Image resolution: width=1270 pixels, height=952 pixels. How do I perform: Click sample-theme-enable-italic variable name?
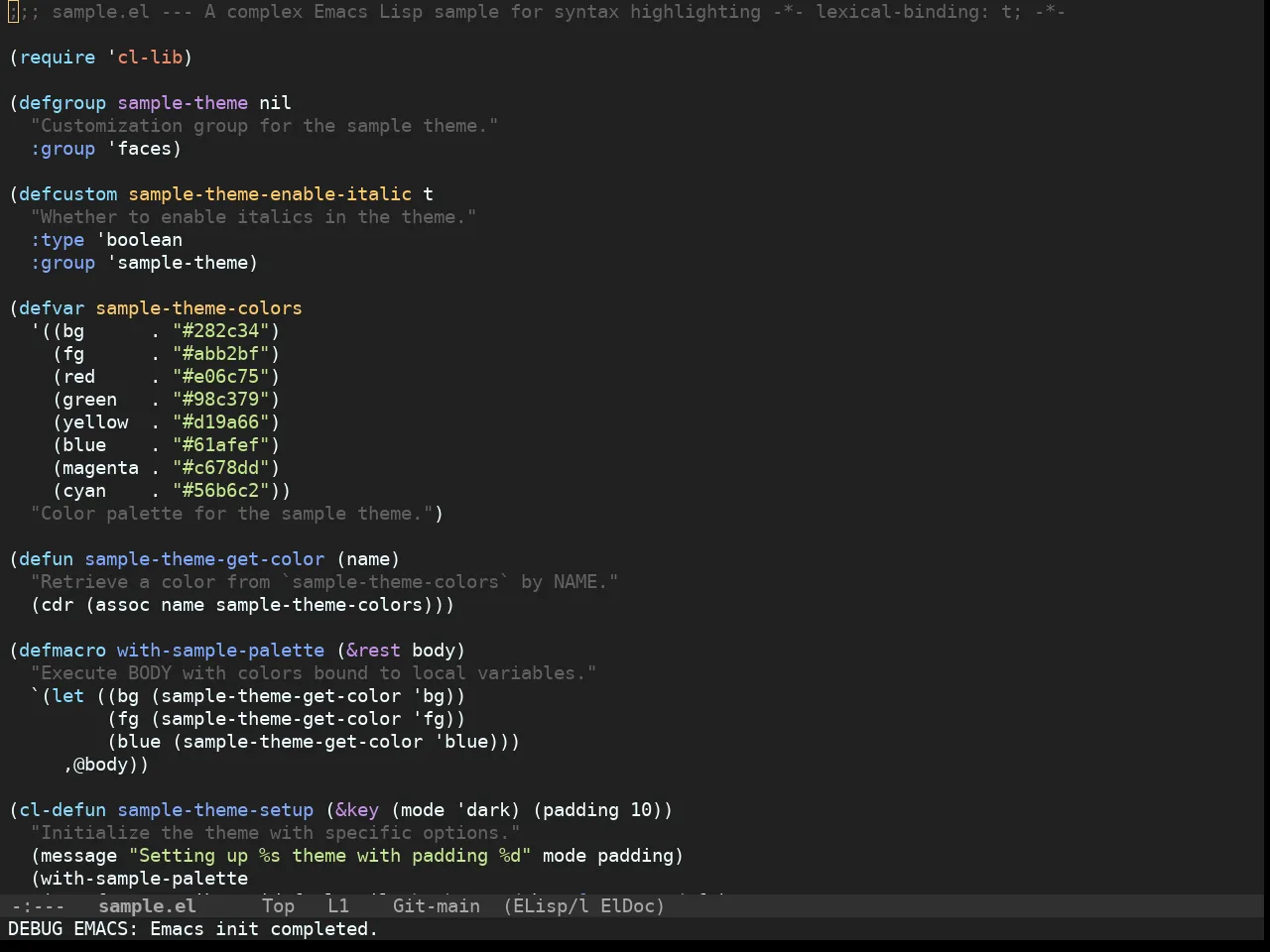[x=270, y=194]
